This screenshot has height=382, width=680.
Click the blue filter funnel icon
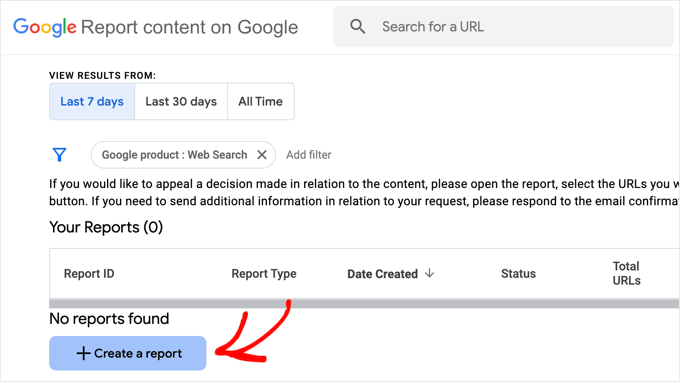(x=59, y=155)
